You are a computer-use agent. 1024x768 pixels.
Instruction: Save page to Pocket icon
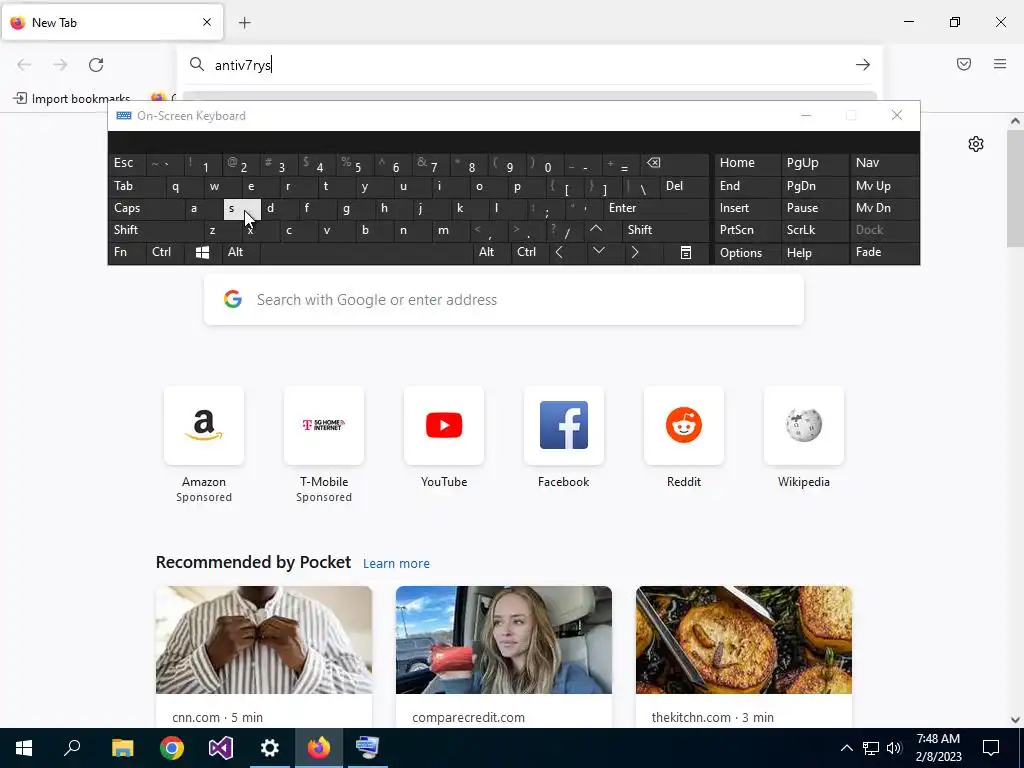[964, 64]
